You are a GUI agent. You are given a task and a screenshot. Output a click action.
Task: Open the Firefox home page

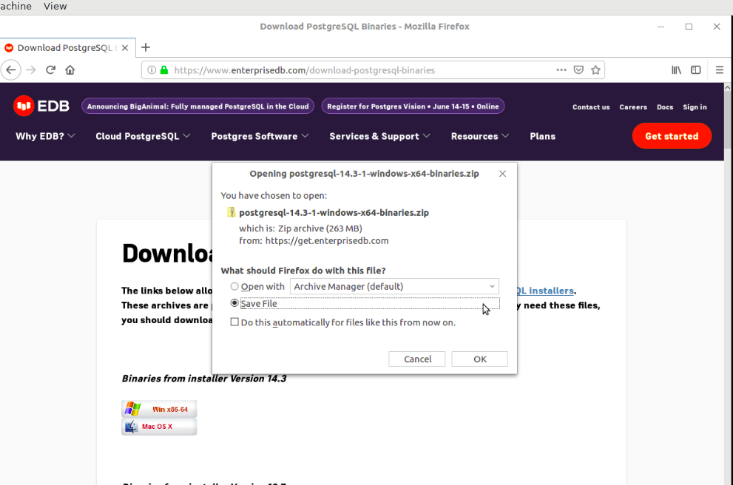[70, 70]
